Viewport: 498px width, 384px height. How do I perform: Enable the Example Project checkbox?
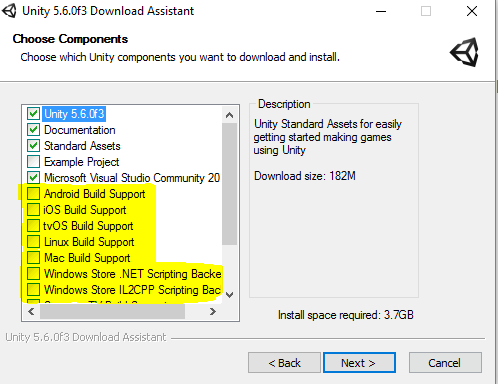[x=33, y=162]
